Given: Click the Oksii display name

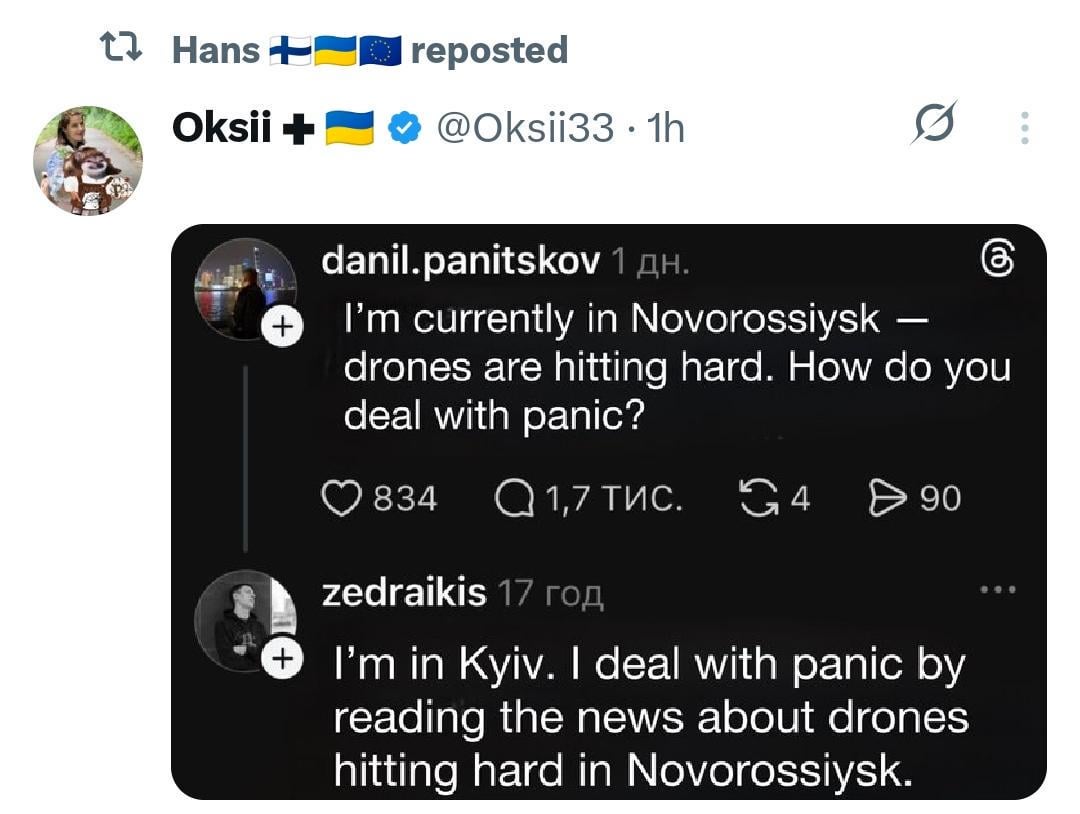Looking at the screenshot, I should pos(222,128).
